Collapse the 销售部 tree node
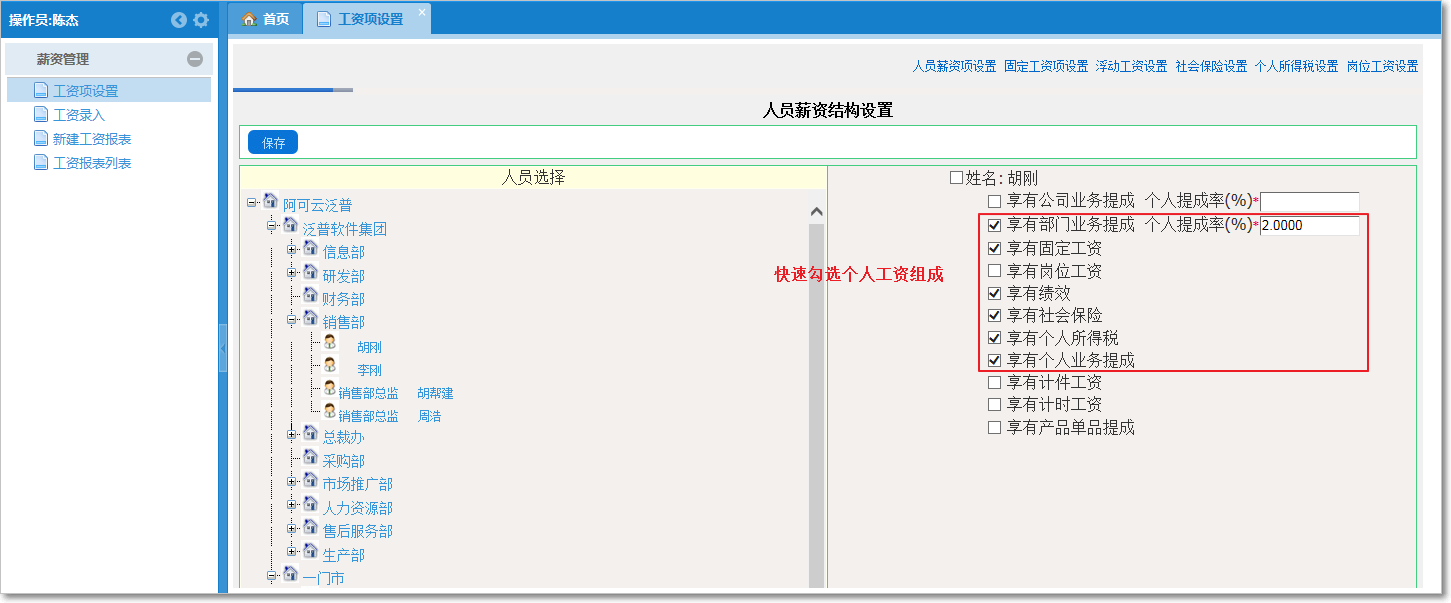This screenshot has width=1451, height=603. coord(292,320)
